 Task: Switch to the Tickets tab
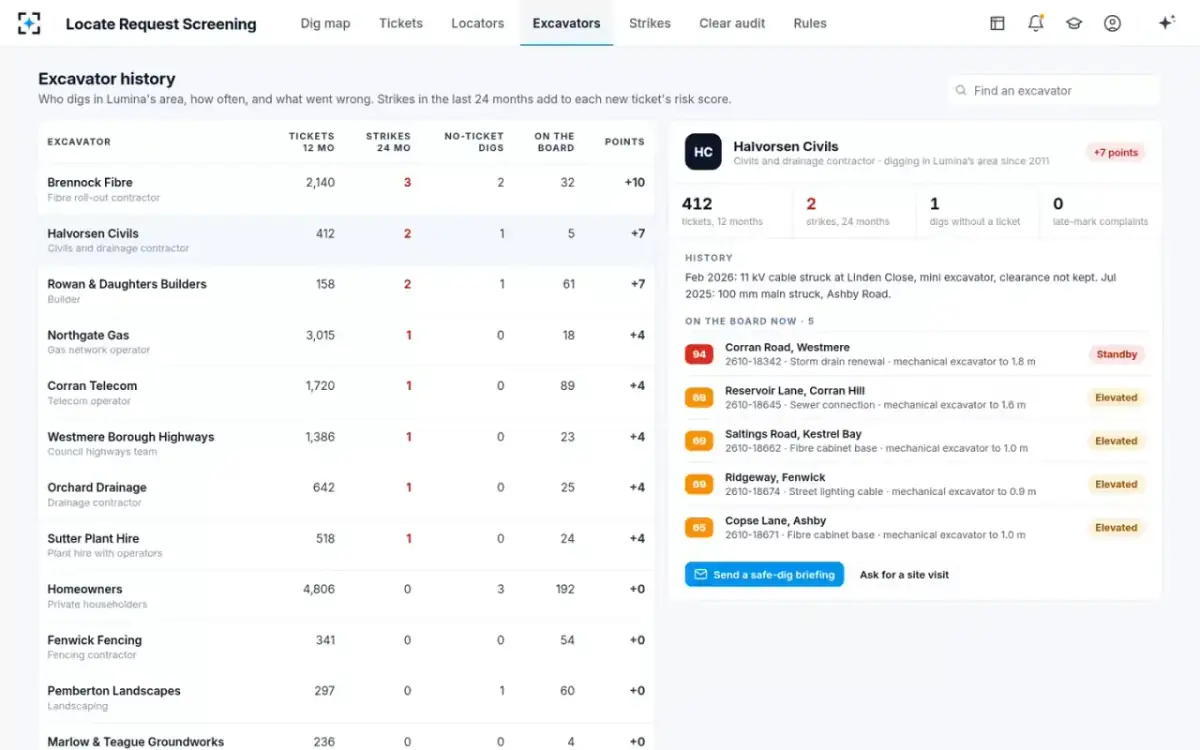pyautogui.click(x=401, y=23)
